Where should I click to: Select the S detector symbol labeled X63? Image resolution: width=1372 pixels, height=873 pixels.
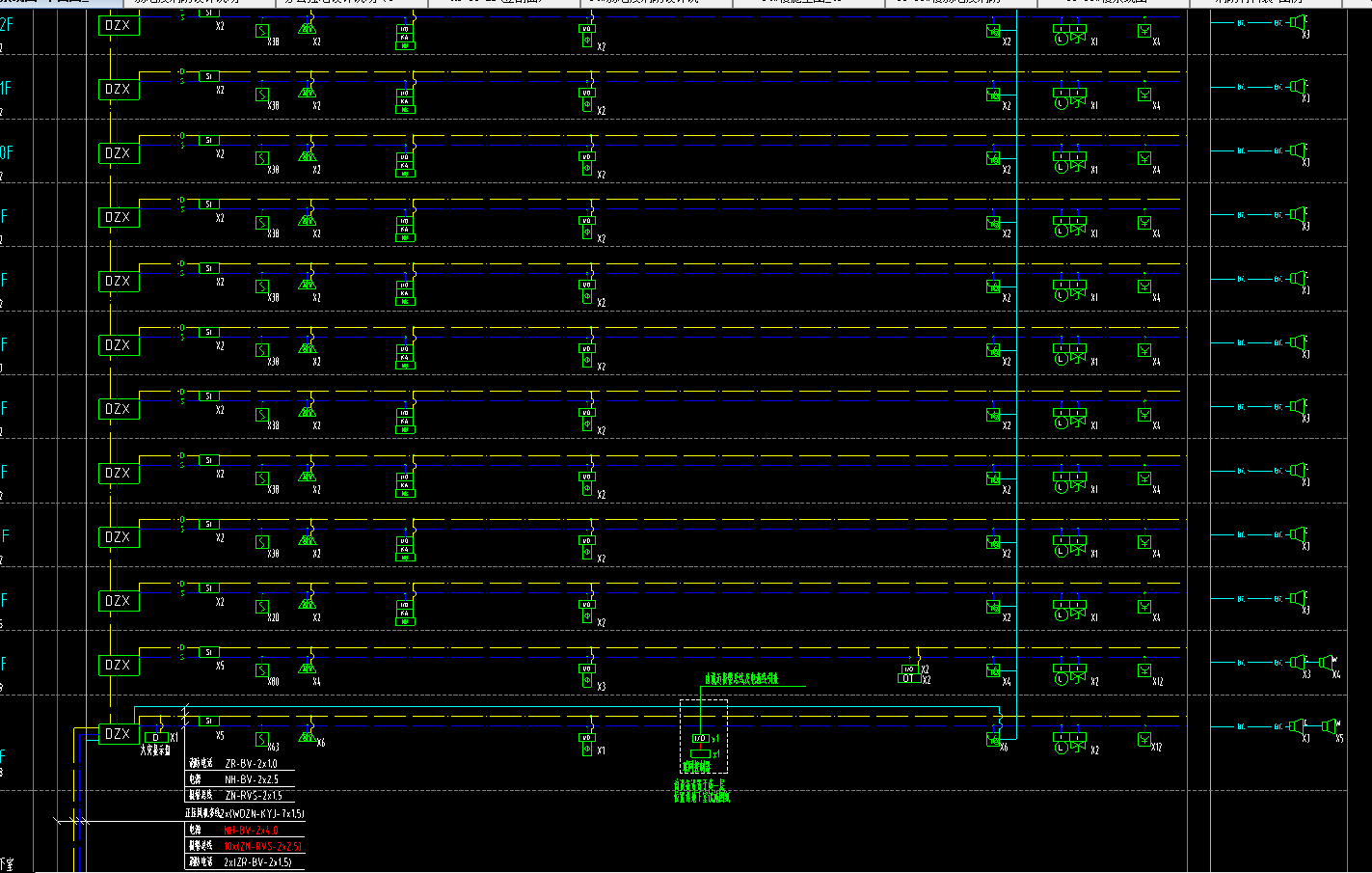(262, 740)
